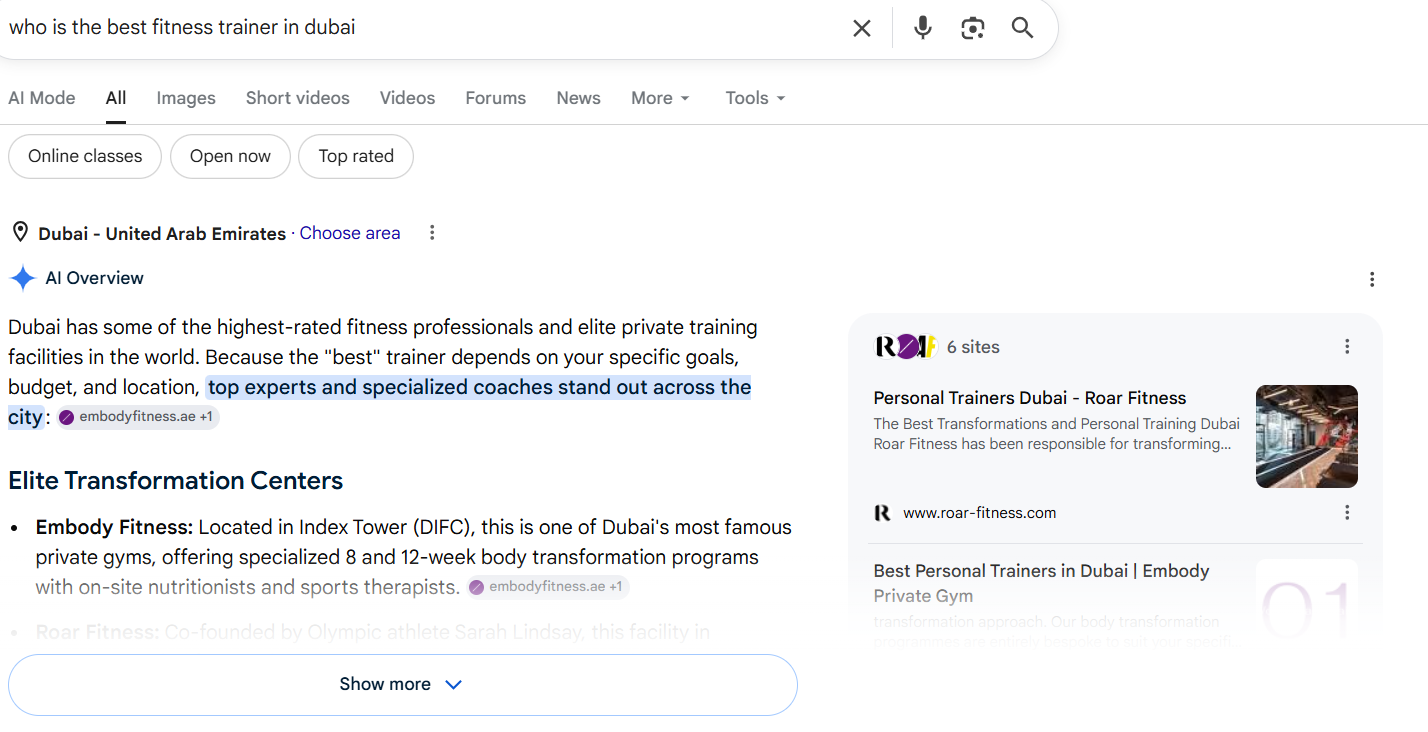This screenshot has width=1428, height=732.
Task: Start voice search with the microphone icon
Action: (923, 28)
